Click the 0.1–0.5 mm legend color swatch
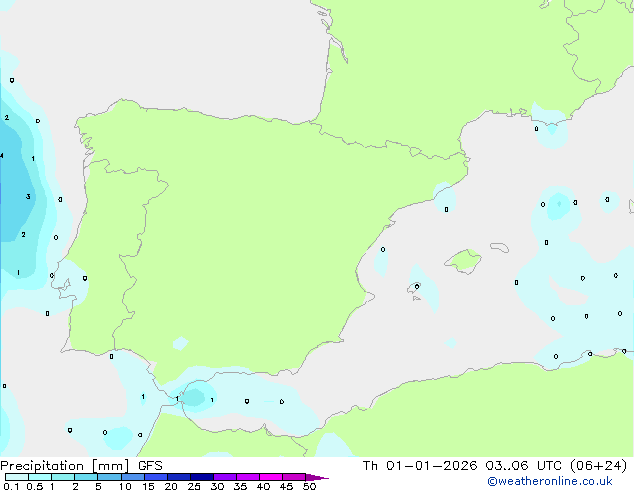 pos(17,477)
